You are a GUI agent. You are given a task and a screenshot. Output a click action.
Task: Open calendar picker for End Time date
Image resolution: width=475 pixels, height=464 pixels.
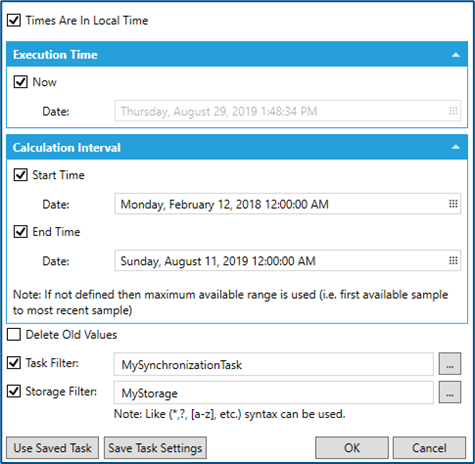click(x=453, y=260)
